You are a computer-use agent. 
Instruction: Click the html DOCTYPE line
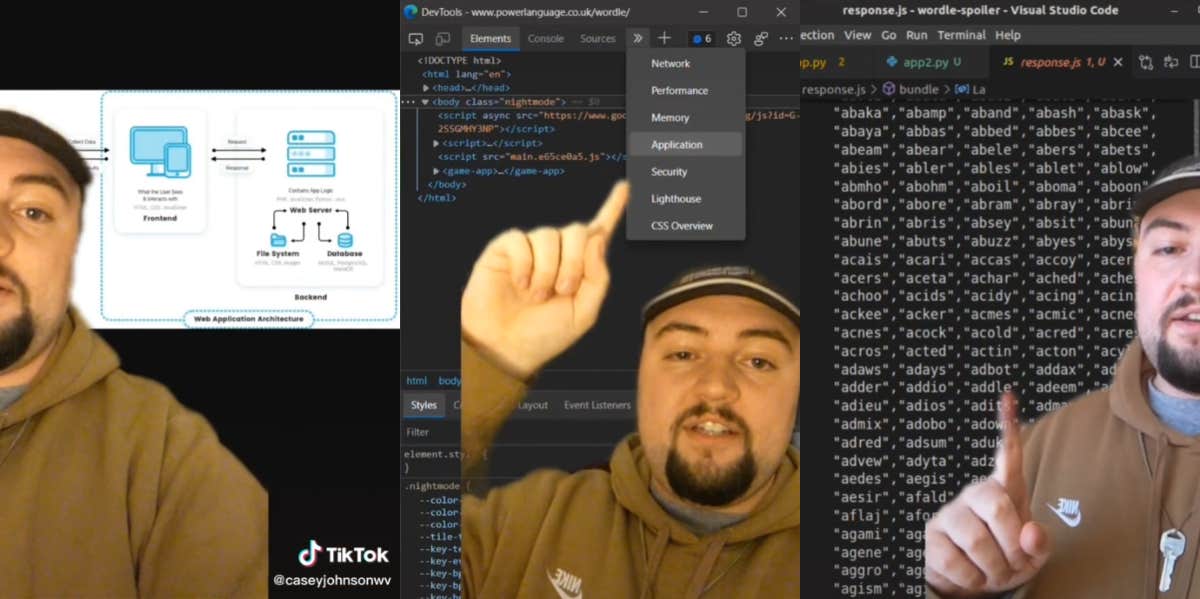(x=459, y=61)
